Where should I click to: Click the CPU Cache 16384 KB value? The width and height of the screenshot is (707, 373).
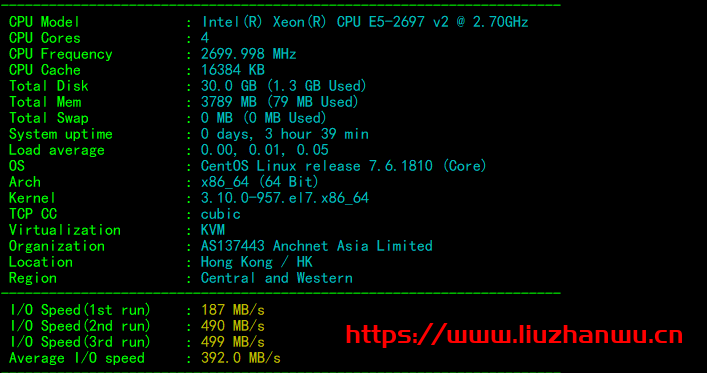point(233,70)
